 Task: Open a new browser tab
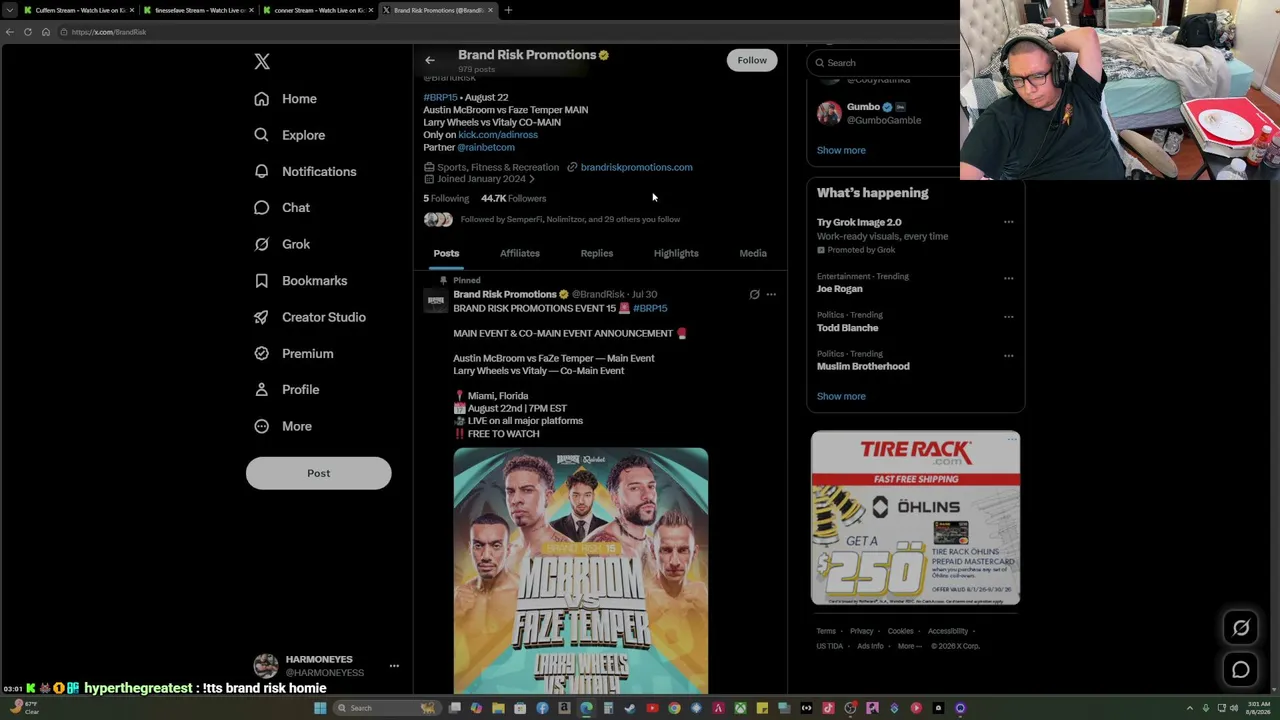508,10
